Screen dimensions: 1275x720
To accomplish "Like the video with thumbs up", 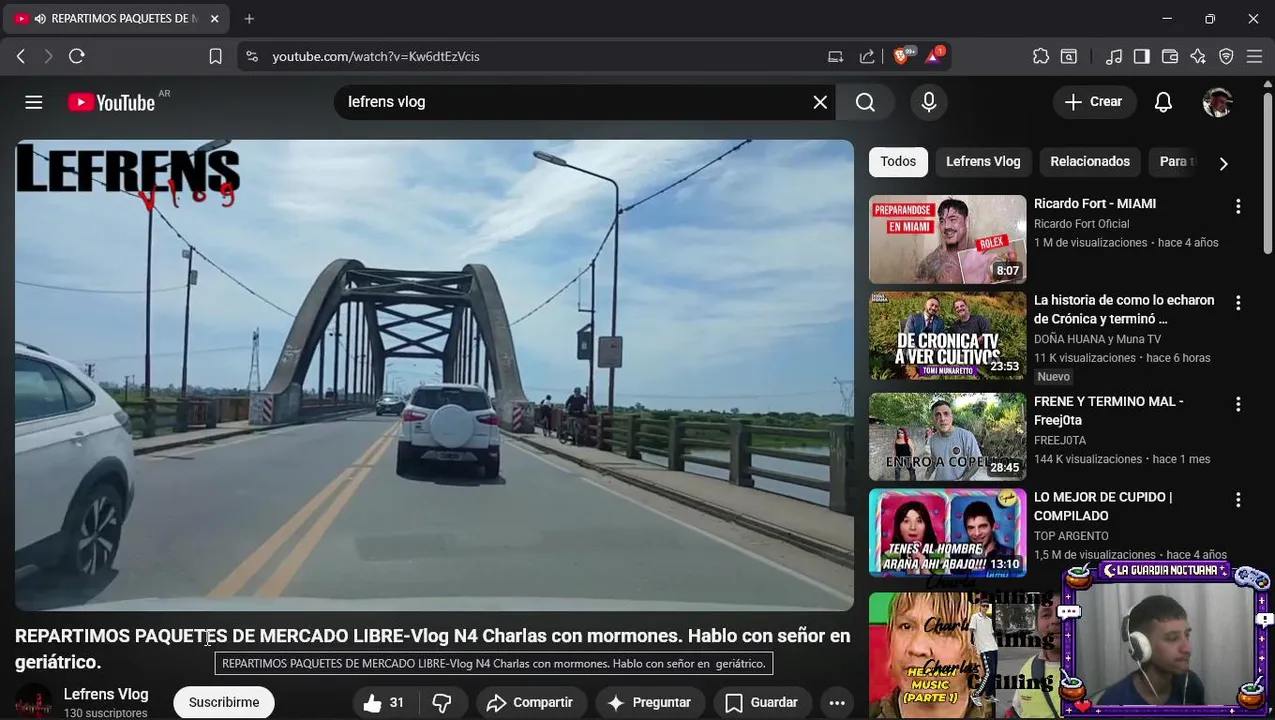I will [384, 703].
